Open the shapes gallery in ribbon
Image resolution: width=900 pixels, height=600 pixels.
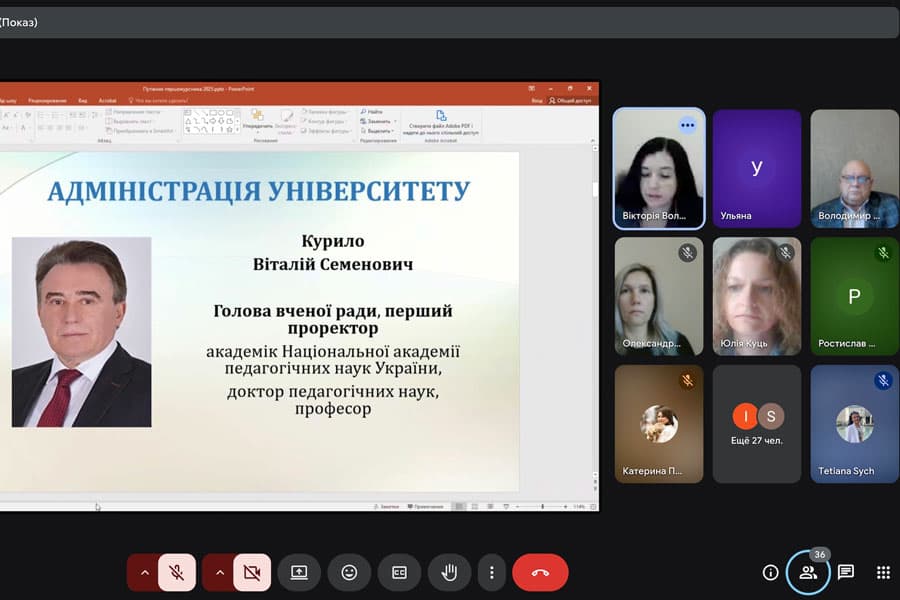[x=210, y=121]
